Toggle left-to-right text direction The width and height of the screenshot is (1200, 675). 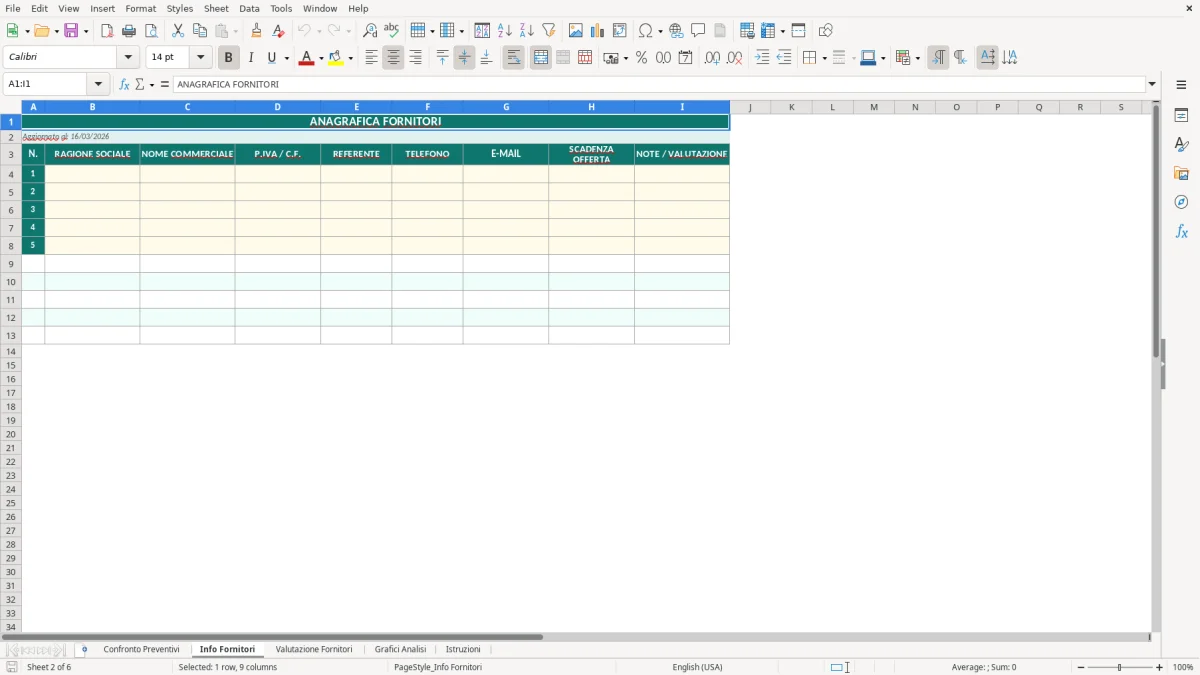point(938,58)
